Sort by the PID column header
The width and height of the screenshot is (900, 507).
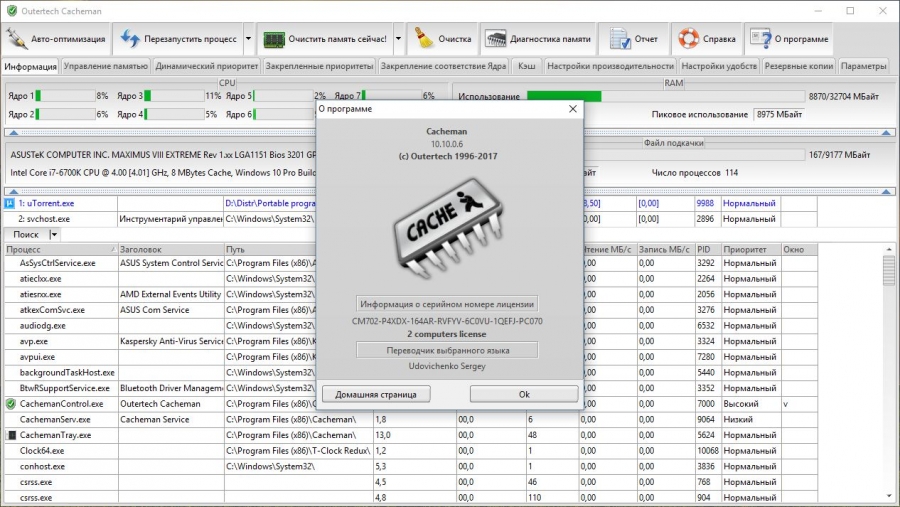pyautogui.click(x=708, y=249)
